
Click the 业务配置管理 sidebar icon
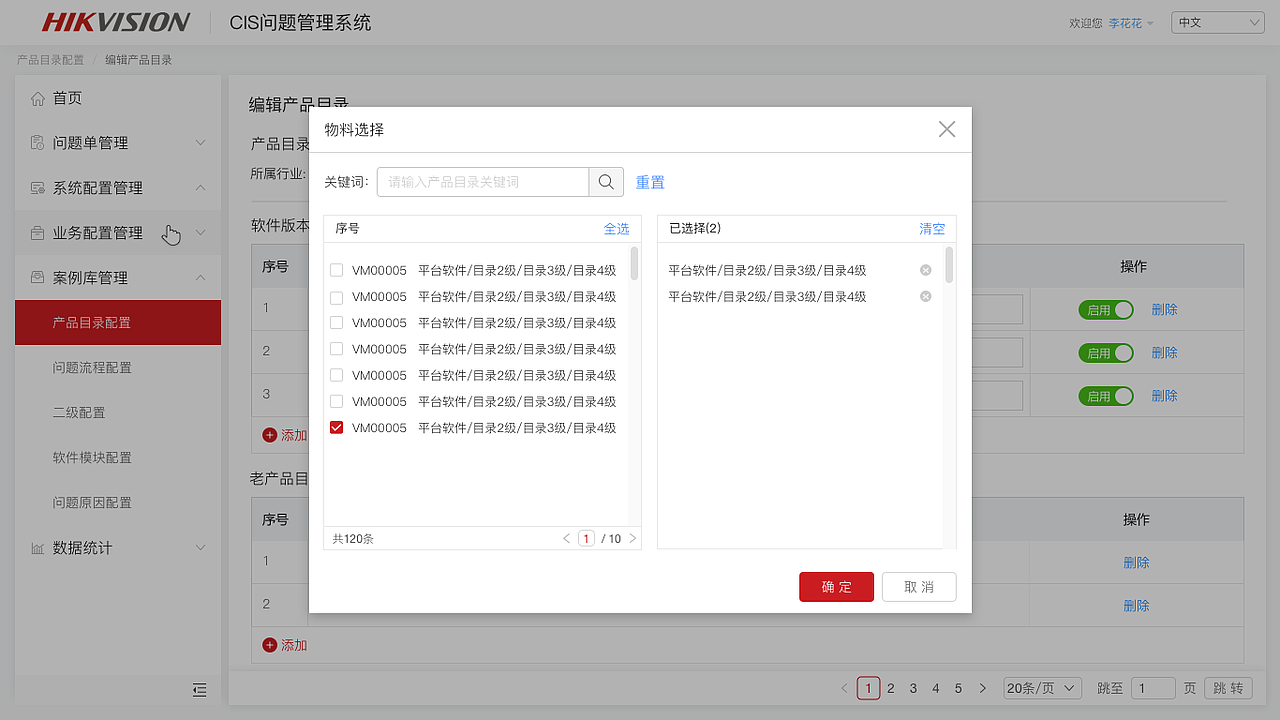coord(38,233)
